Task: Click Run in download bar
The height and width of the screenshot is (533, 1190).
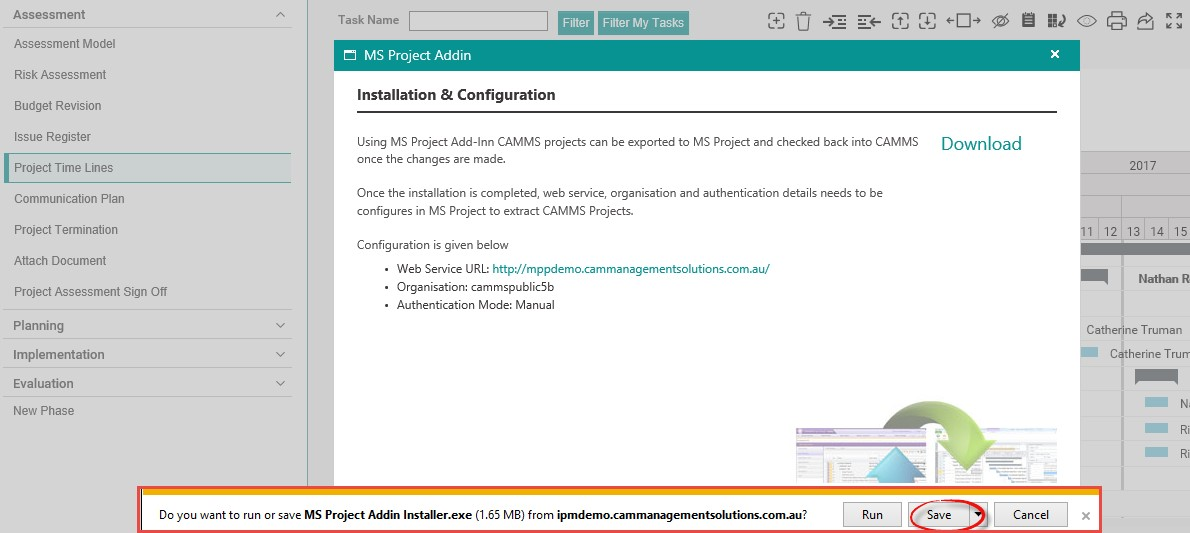Action: tap(872, 515)
